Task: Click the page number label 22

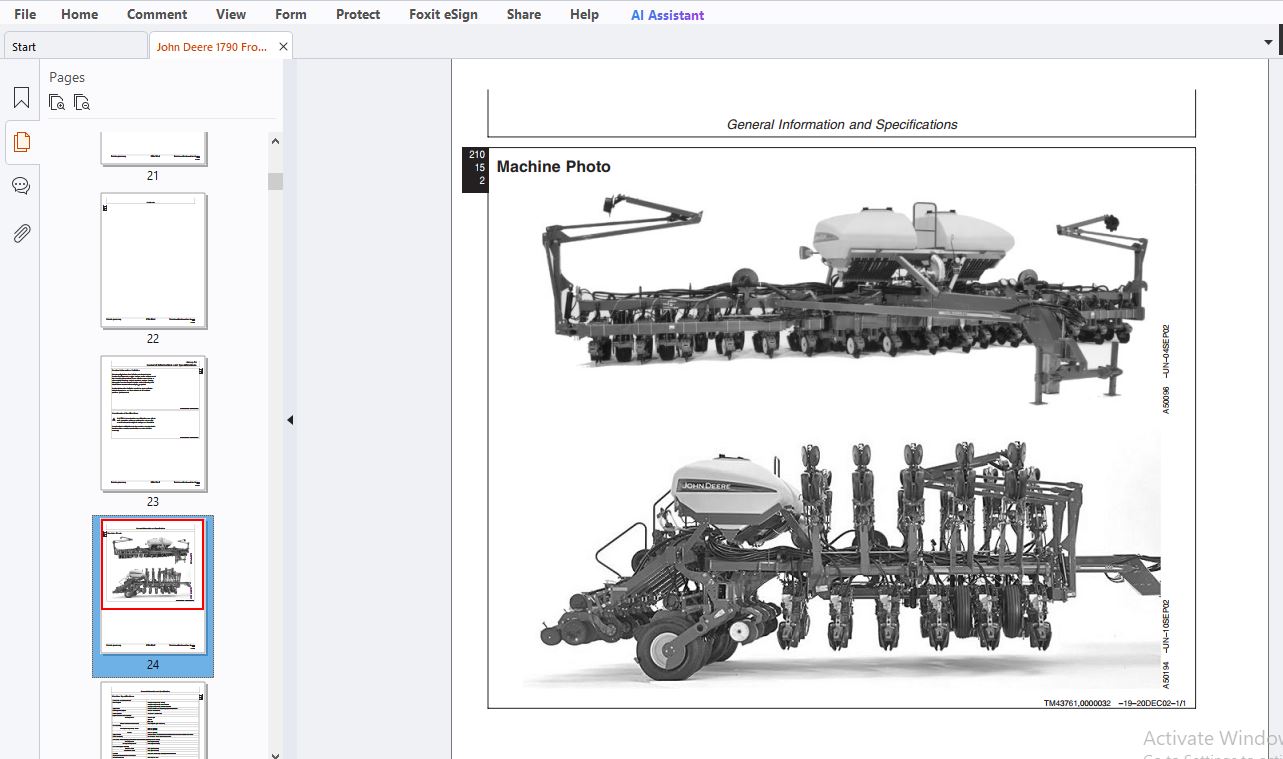Action: pyautogui.click(x=153, y=339)
